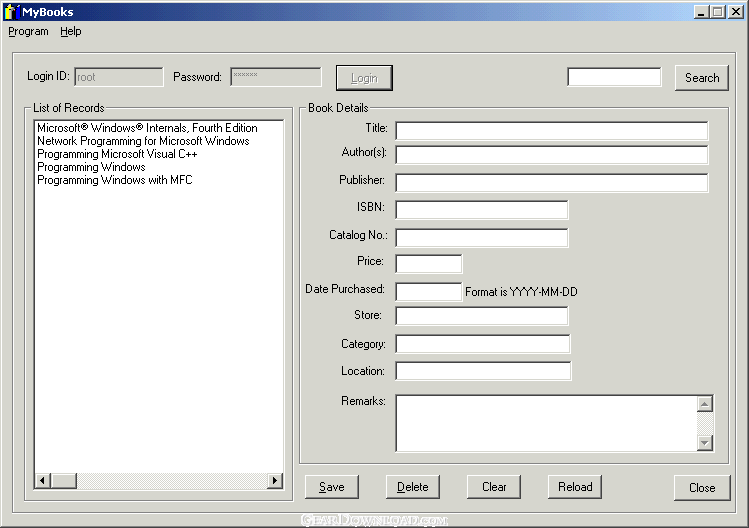The height and width of the screenshot is (528, 749).
Task: Click the Password field
Action: click(276, 77)
